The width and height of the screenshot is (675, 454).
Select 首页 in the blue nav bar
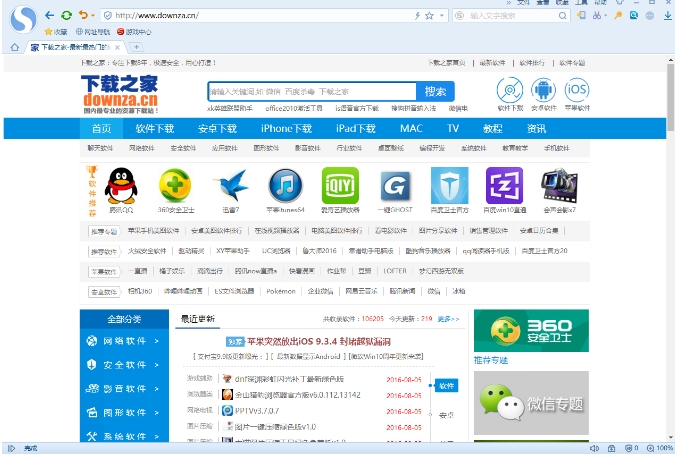pyautogui.click(x=102, y=129)
